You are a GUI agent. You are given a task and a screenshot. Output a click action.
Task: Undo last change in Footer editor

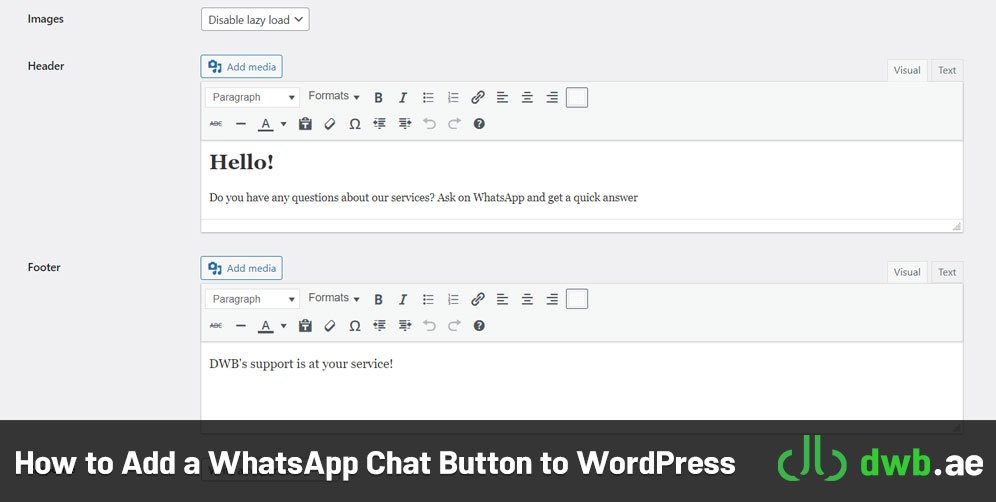(x=429, y=325)
